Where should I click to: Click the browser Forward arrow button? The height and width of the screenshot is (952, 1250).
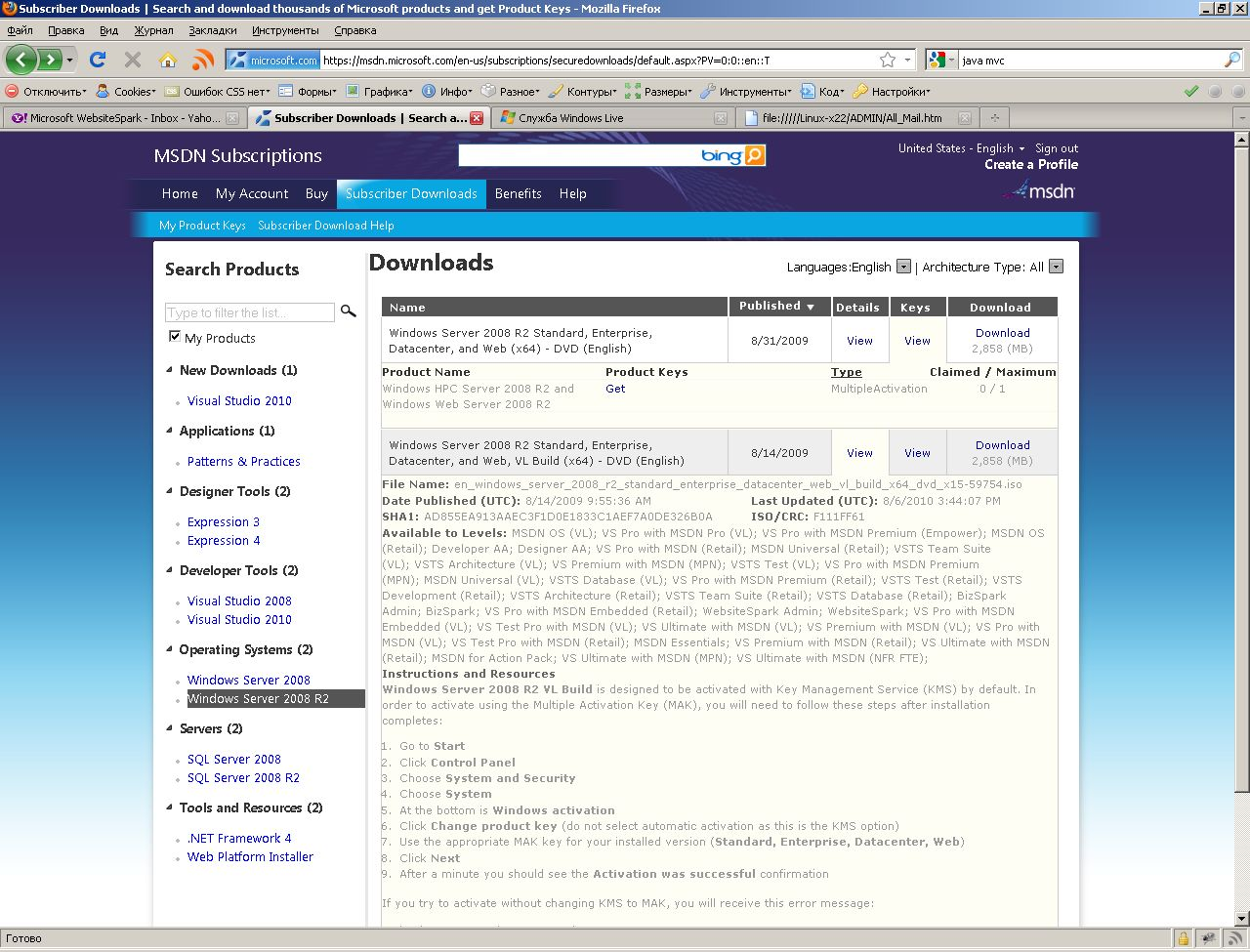[50, 60]
